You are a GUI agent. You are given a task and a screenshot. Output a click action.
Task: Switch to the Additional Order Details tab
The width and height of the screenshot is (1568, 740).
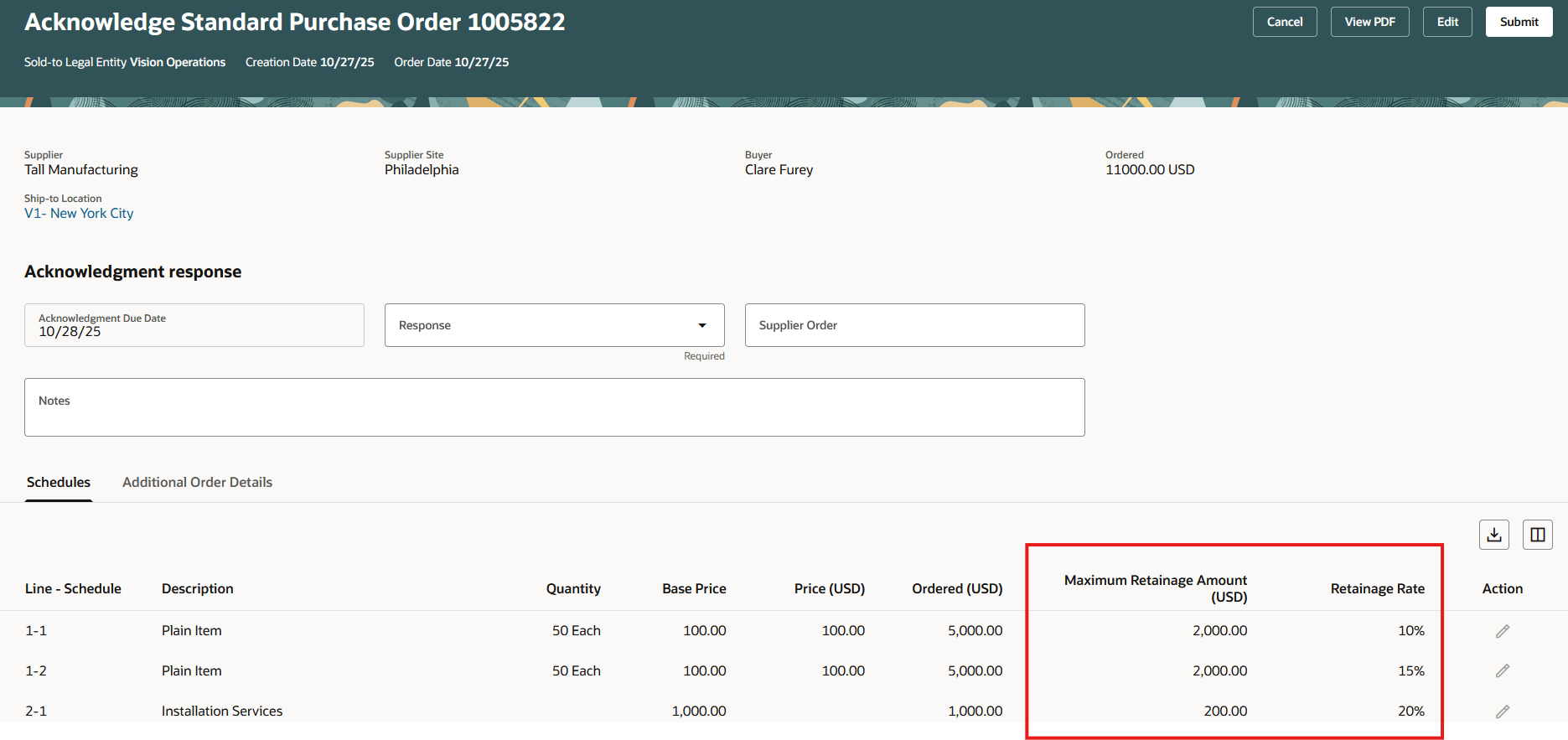(x=197, y=482)
